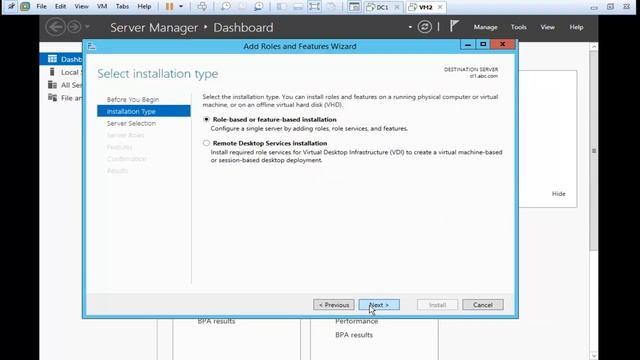Click the Hide link in the dashboard
The width and height of the screenshot is (640, 360).
click(558, 194)
